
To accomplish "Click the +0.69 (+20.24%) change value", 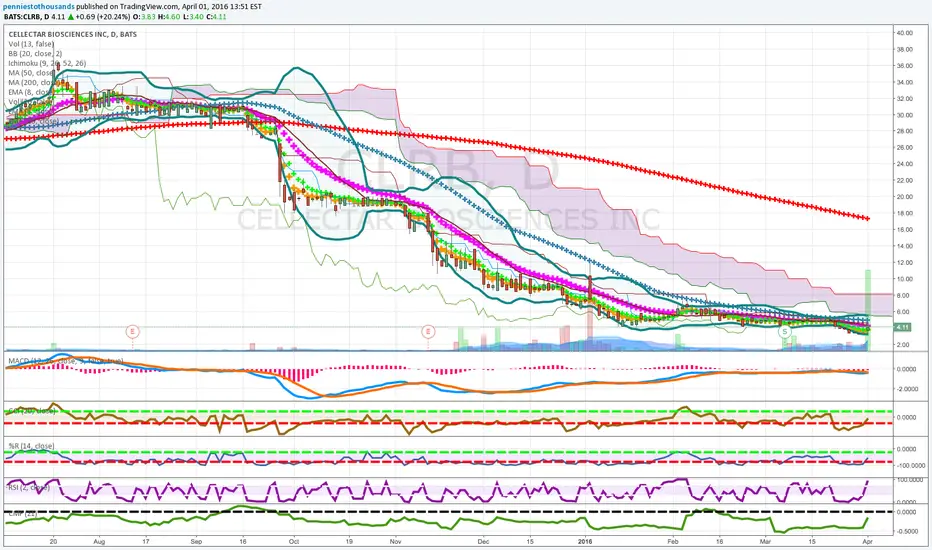I will coord(102,17).
